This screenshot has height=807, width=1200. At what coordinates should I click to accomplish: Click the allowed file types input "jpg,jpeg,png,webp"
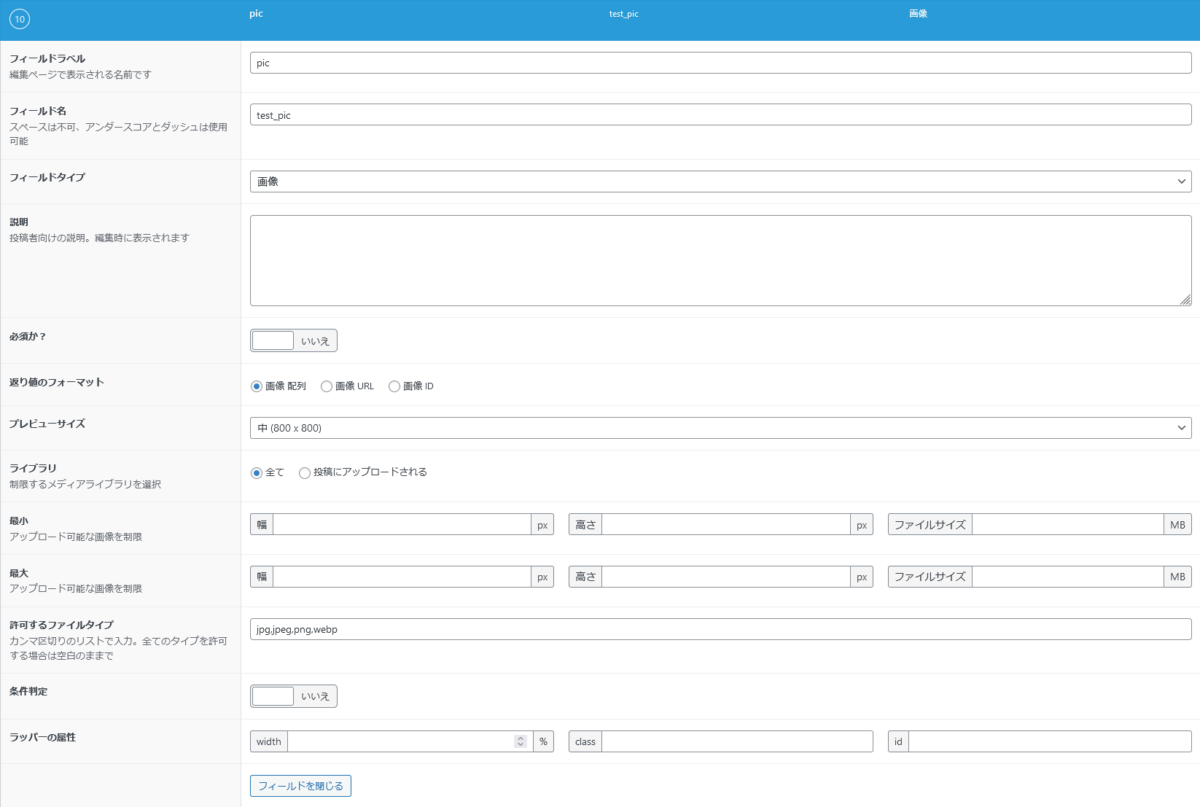720,629
